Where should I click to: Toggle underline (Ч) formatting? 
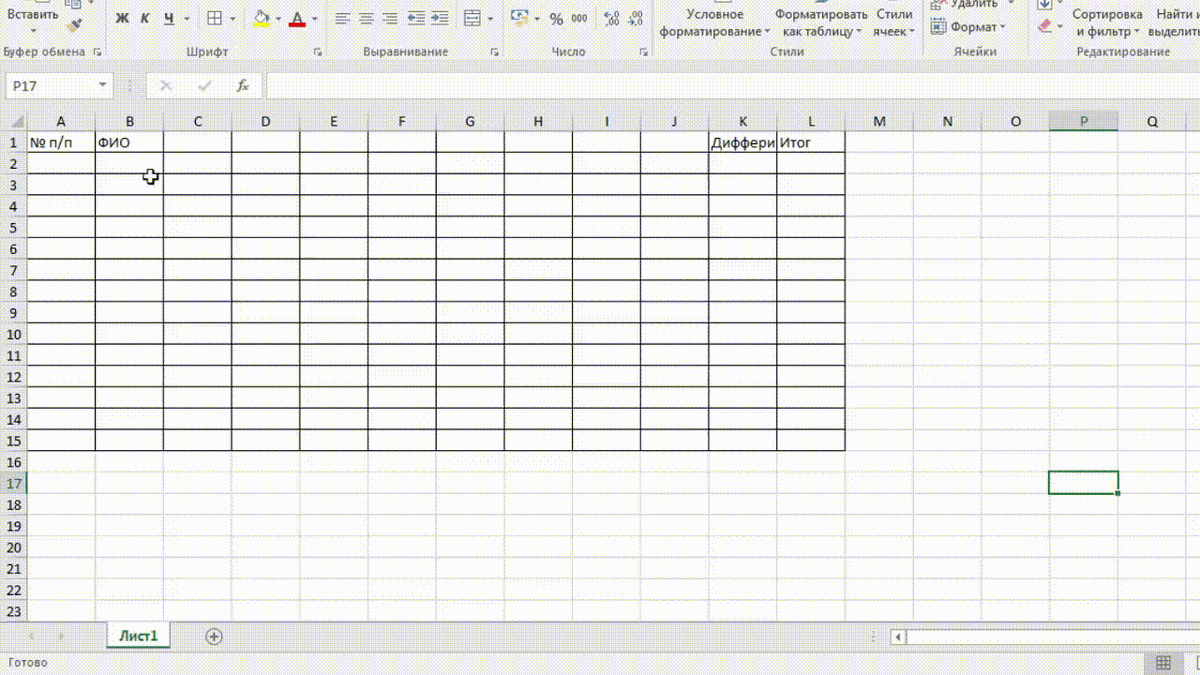(x=168, y=19)
